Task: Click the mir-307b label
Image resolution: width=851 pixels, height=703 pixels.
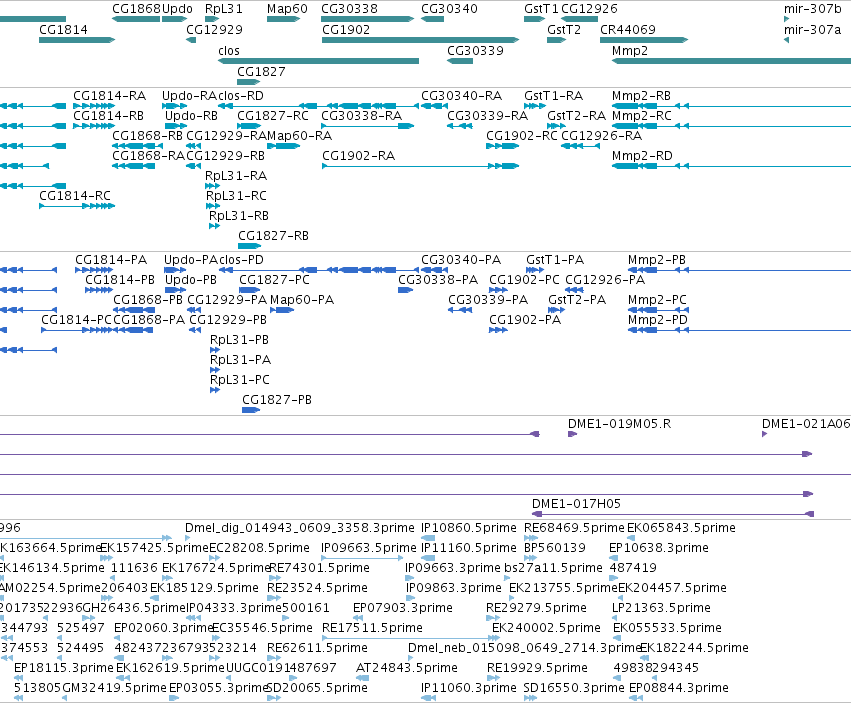Action: (812, 9)
